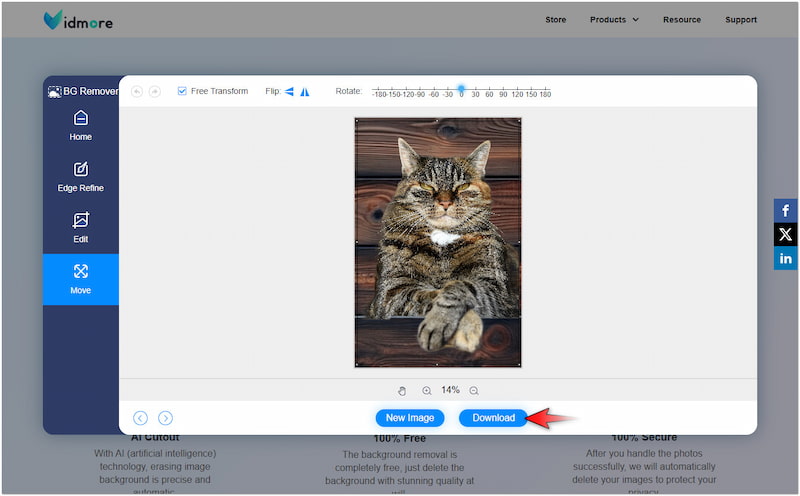Toggle the Free Transform checkbox
This screenshot has height=496, width=800.
182,91
